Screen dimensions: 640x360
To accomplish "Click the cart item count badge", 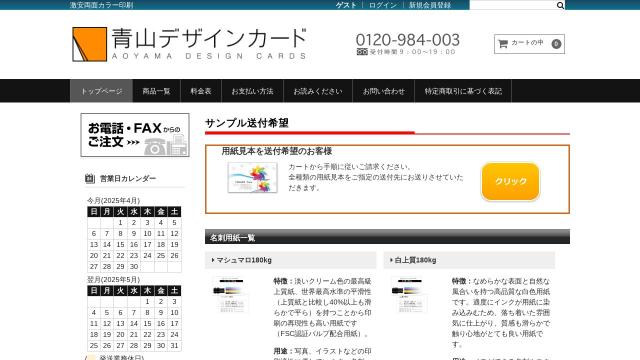I will click(x=556, y=44).
